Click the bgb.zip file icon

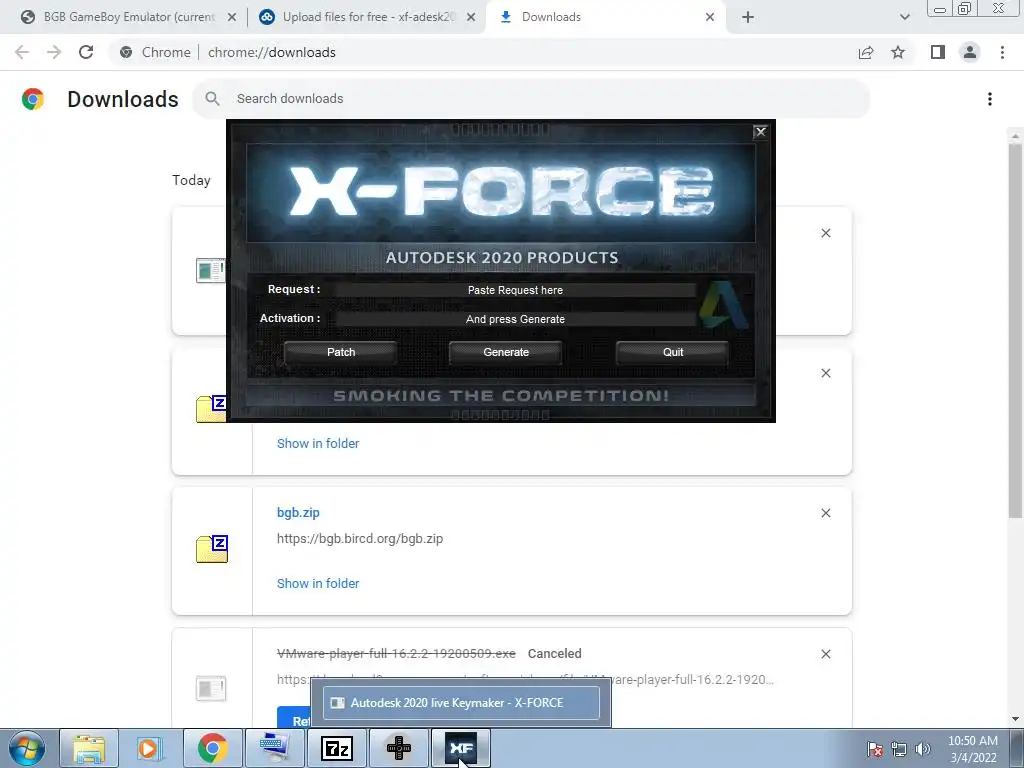[212, 549]
